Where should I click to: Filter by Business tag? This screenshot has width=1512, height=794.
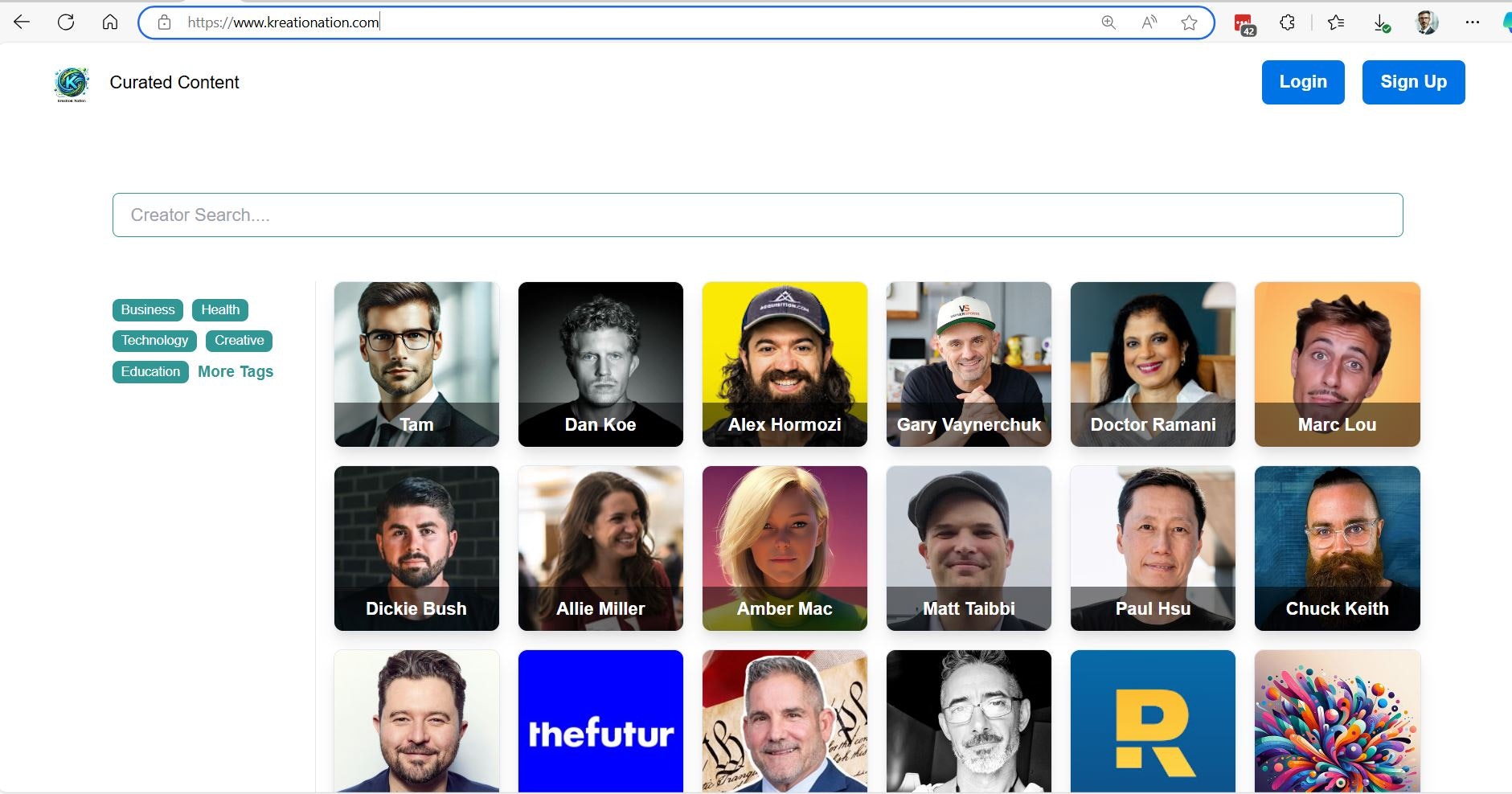point(148,309)
